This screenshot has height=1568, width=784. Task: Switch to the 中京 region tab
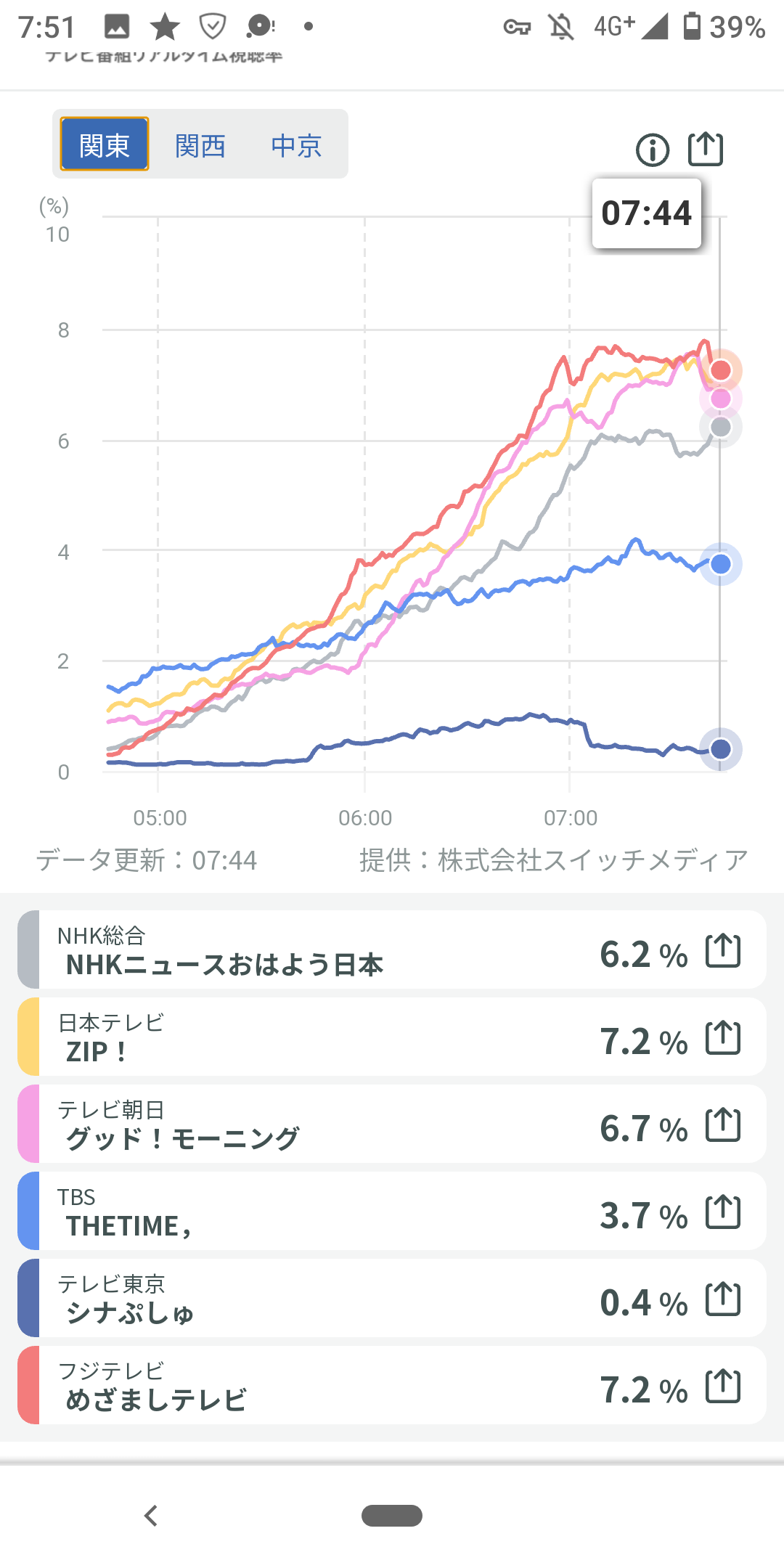(296, 146)
